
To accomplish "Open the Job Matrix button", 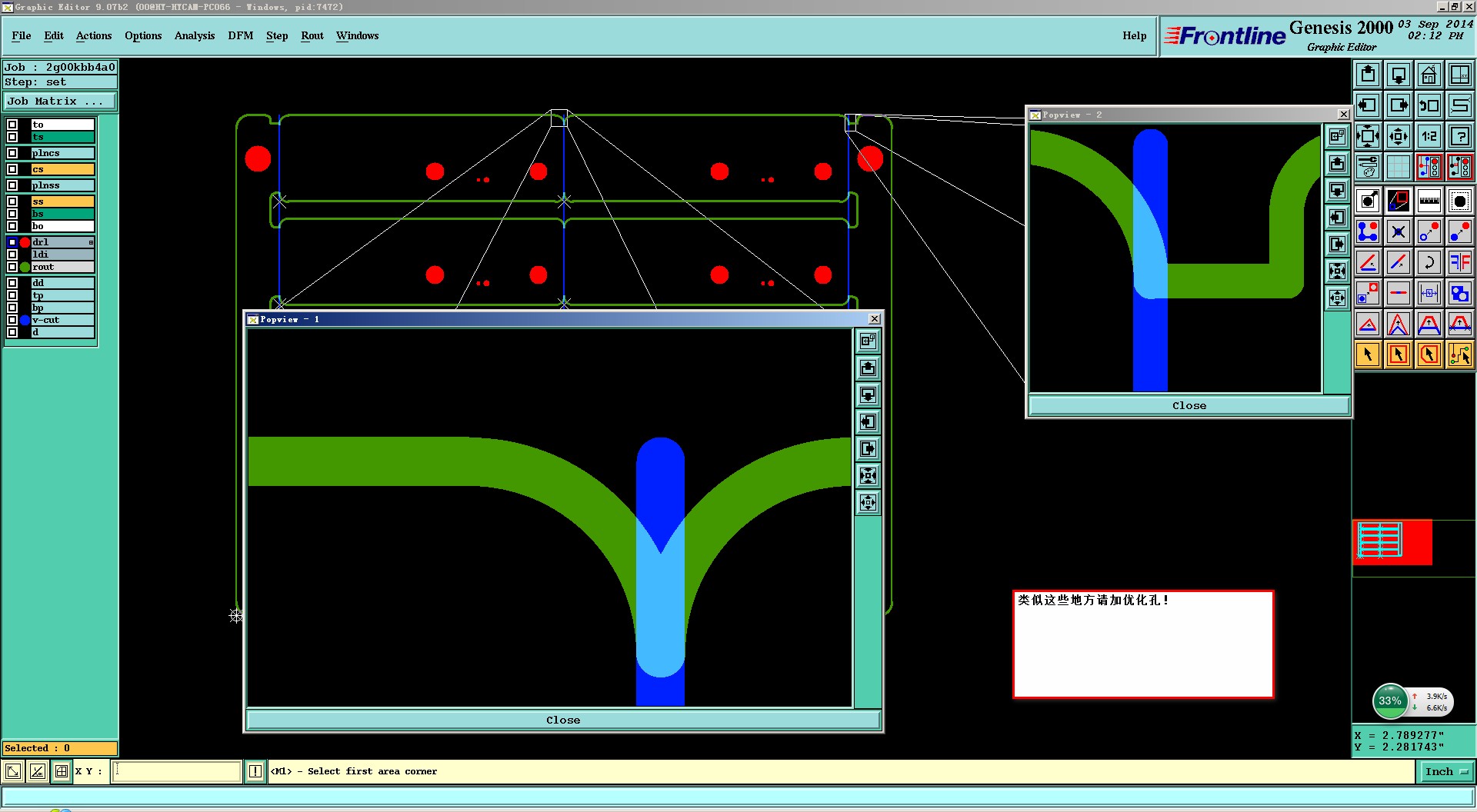I will (60, 101).
